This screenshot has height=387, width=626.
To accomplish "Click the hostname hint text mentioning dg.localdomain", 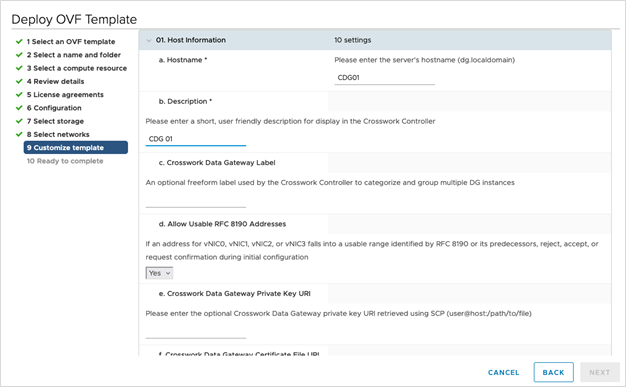I will 425,60.
